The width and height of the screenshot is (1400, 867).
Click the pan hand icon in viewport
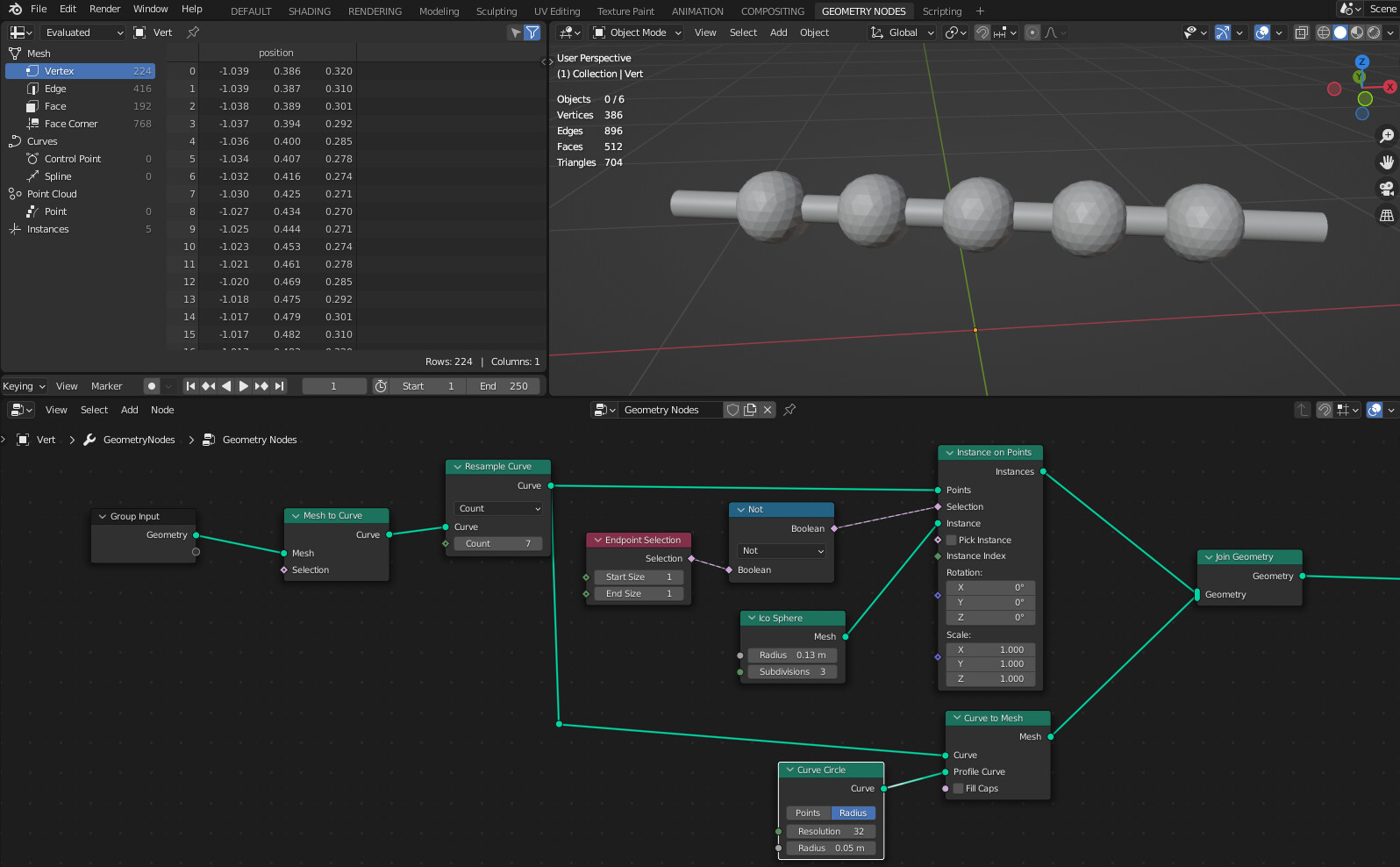click(x=1387, y=162)
